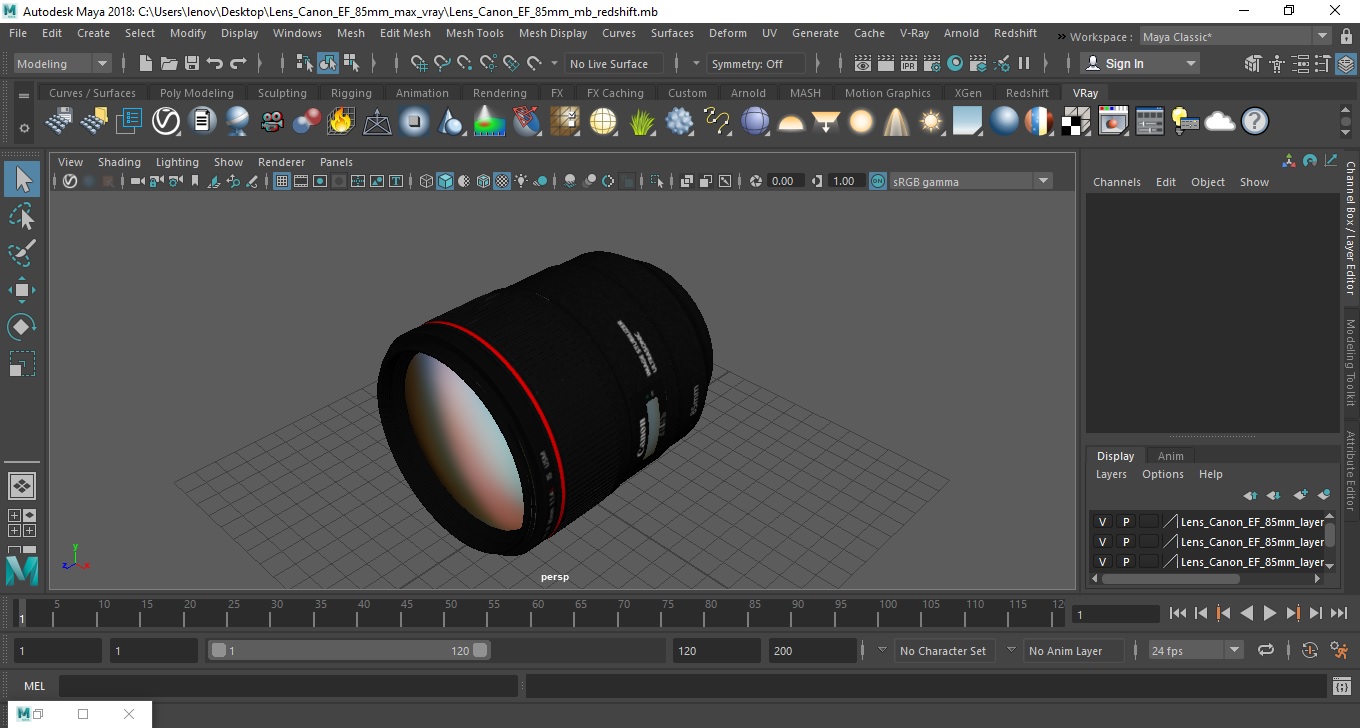
Task: Click the Open Scene folder icon
Action: click(169, 63)
